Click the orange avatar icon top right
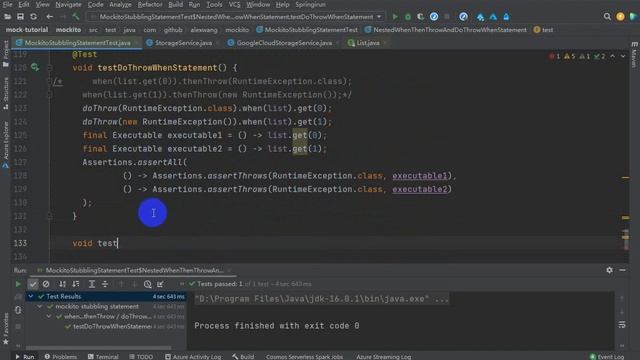 coord(620,17)
